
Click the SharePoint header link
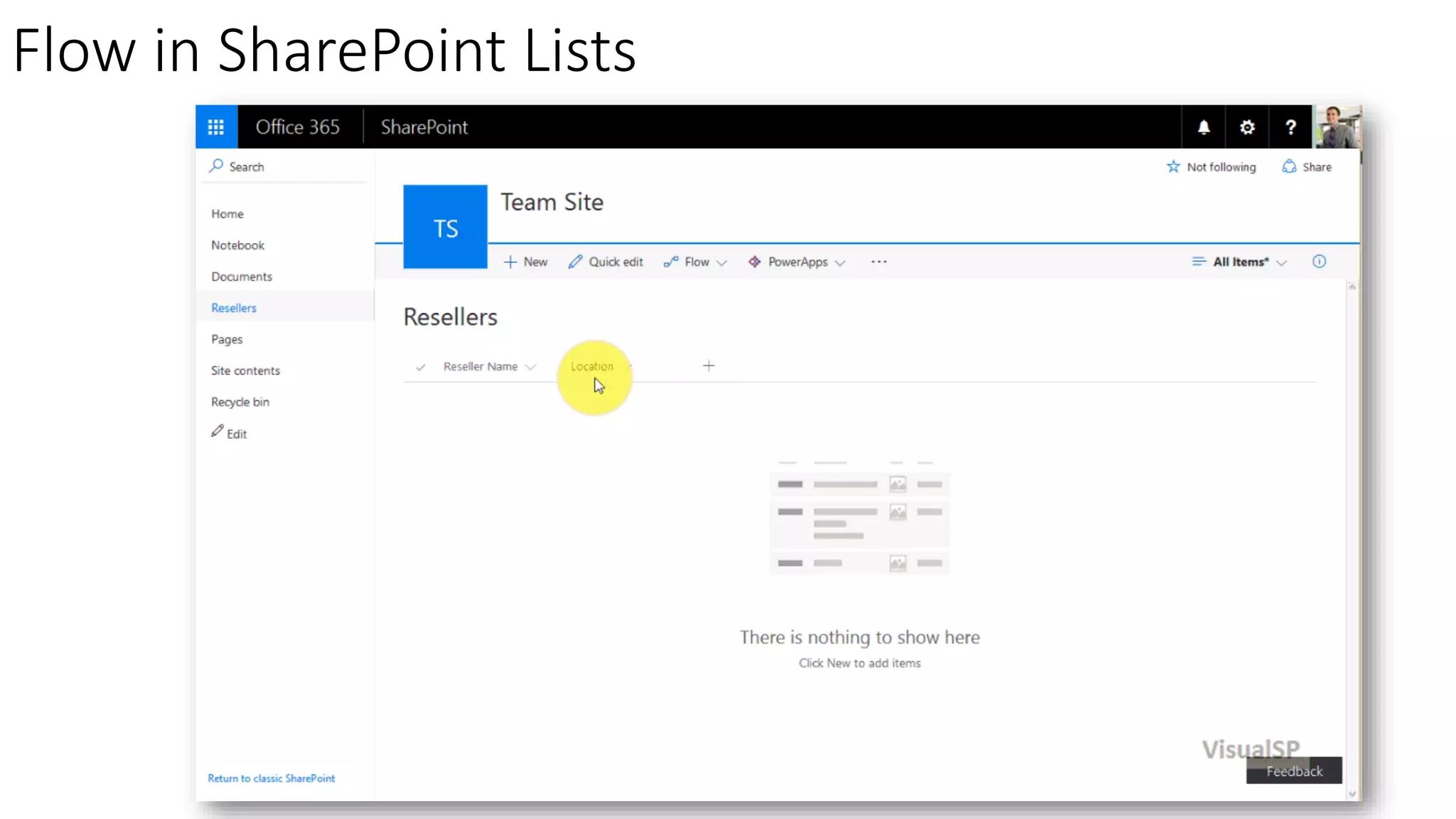point(424,127)
